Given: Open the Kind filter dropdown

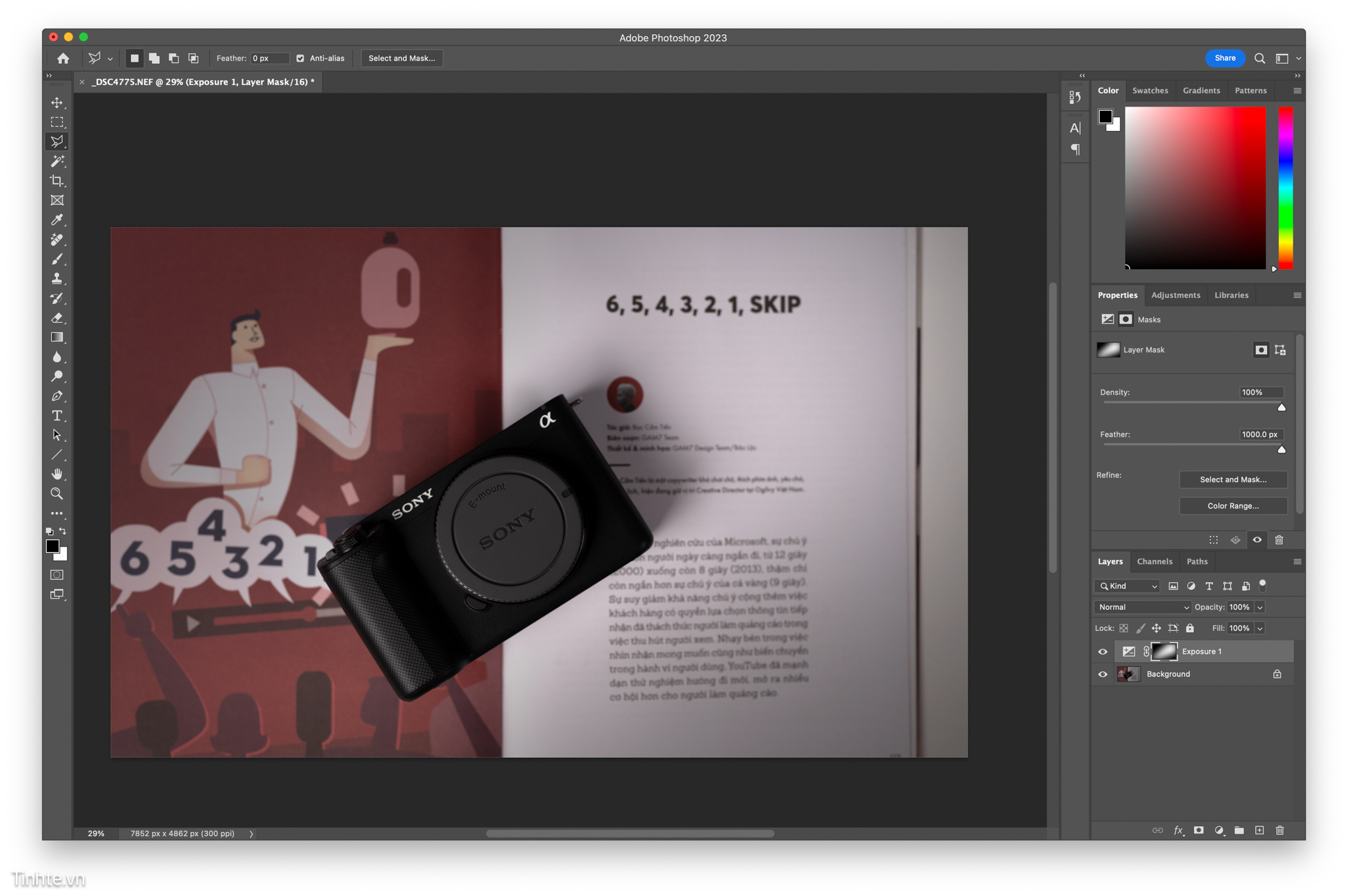Looking at the screenshot, I should 1127,586.
